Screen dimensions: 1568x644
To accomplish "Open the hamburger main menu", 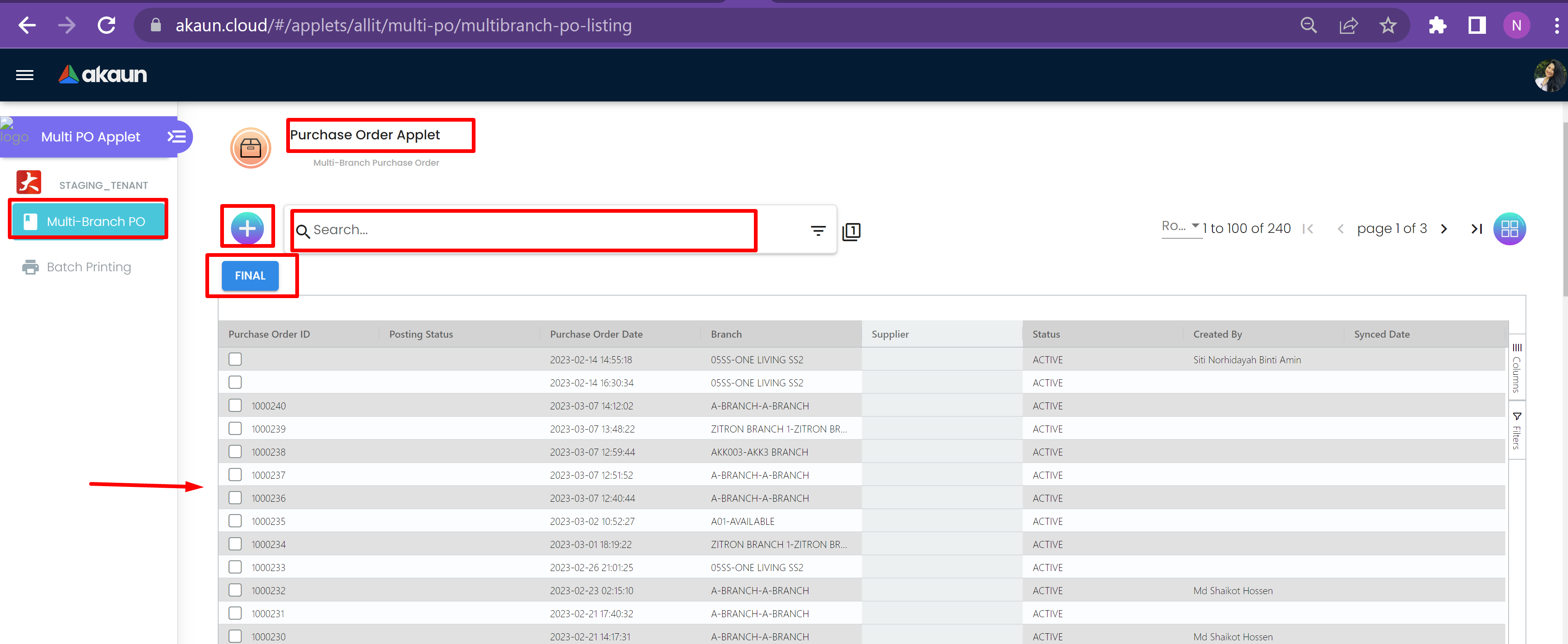I will [25, 75].
